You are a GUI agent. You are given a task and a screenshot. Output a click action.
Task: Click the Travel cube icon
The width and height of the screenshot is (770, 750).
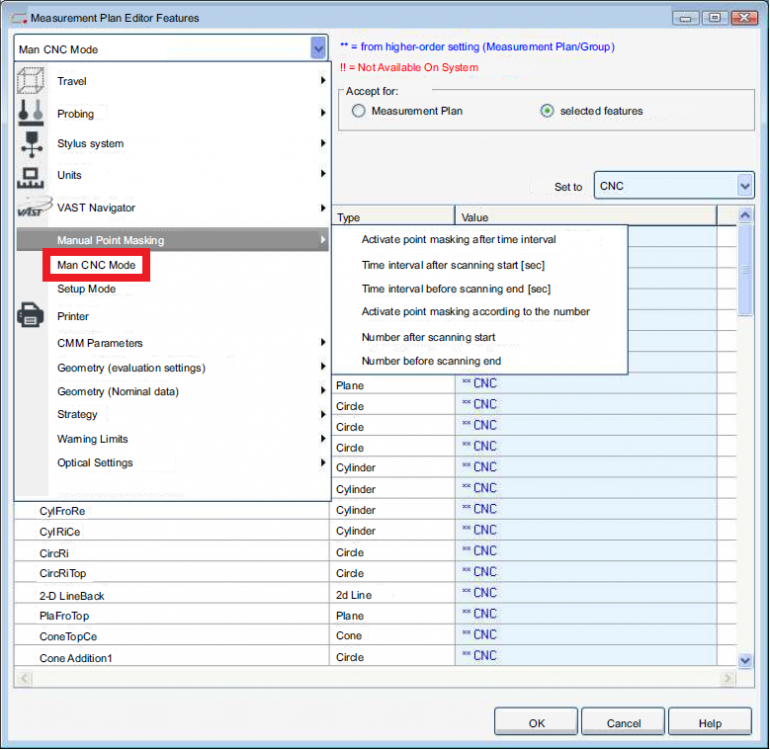[x=31, y=81]
